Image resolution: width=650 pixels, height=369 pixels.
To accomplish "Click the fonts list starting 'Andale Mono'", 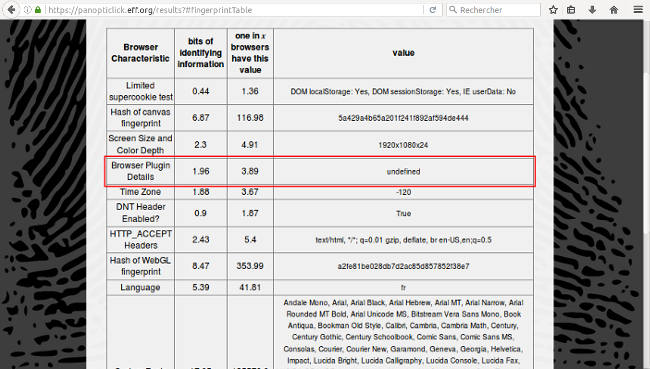I will [403, 332].
